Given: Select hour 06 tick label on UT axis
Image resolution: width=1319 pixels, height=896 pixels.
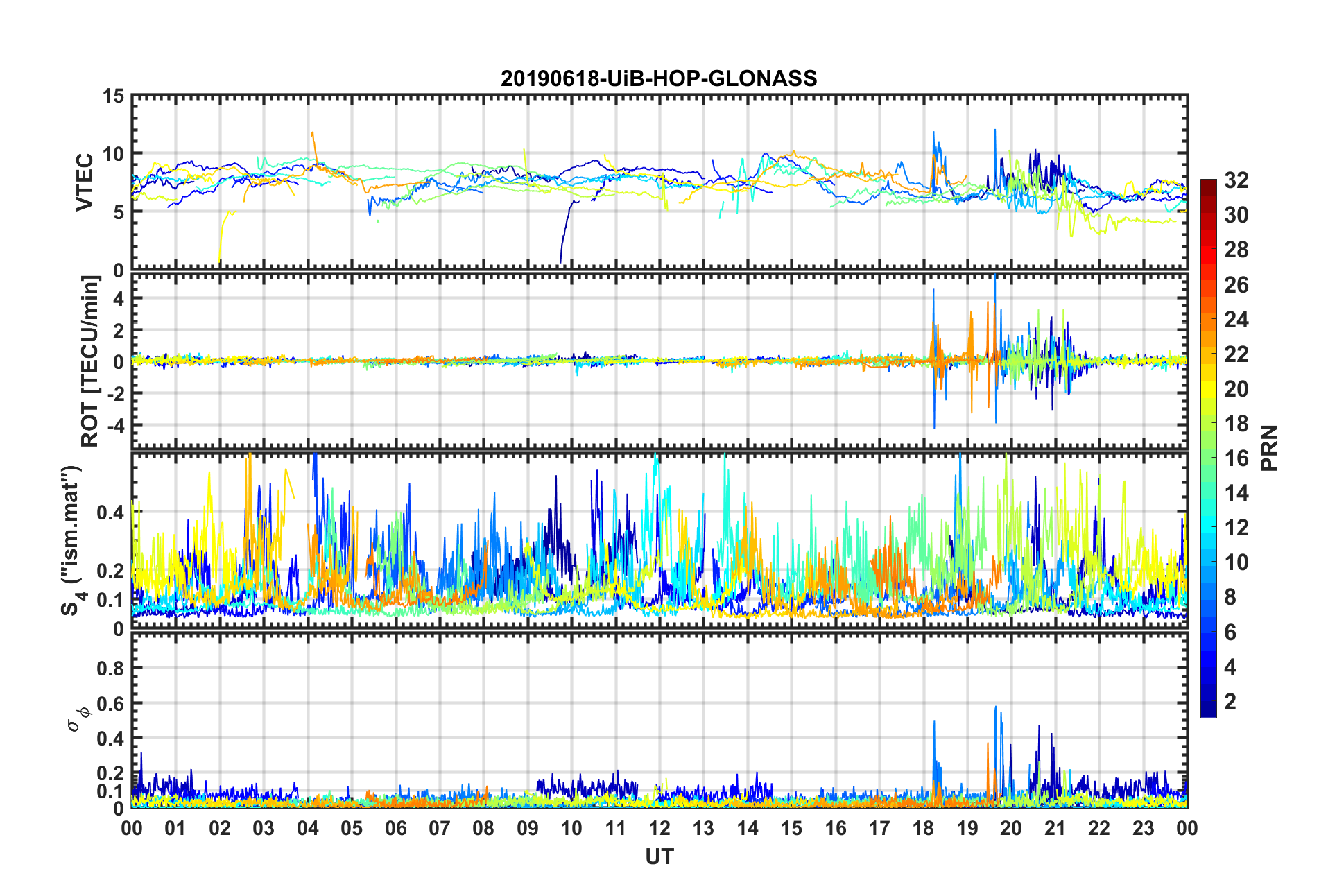Looking at the screenshot, I should 395,828.
